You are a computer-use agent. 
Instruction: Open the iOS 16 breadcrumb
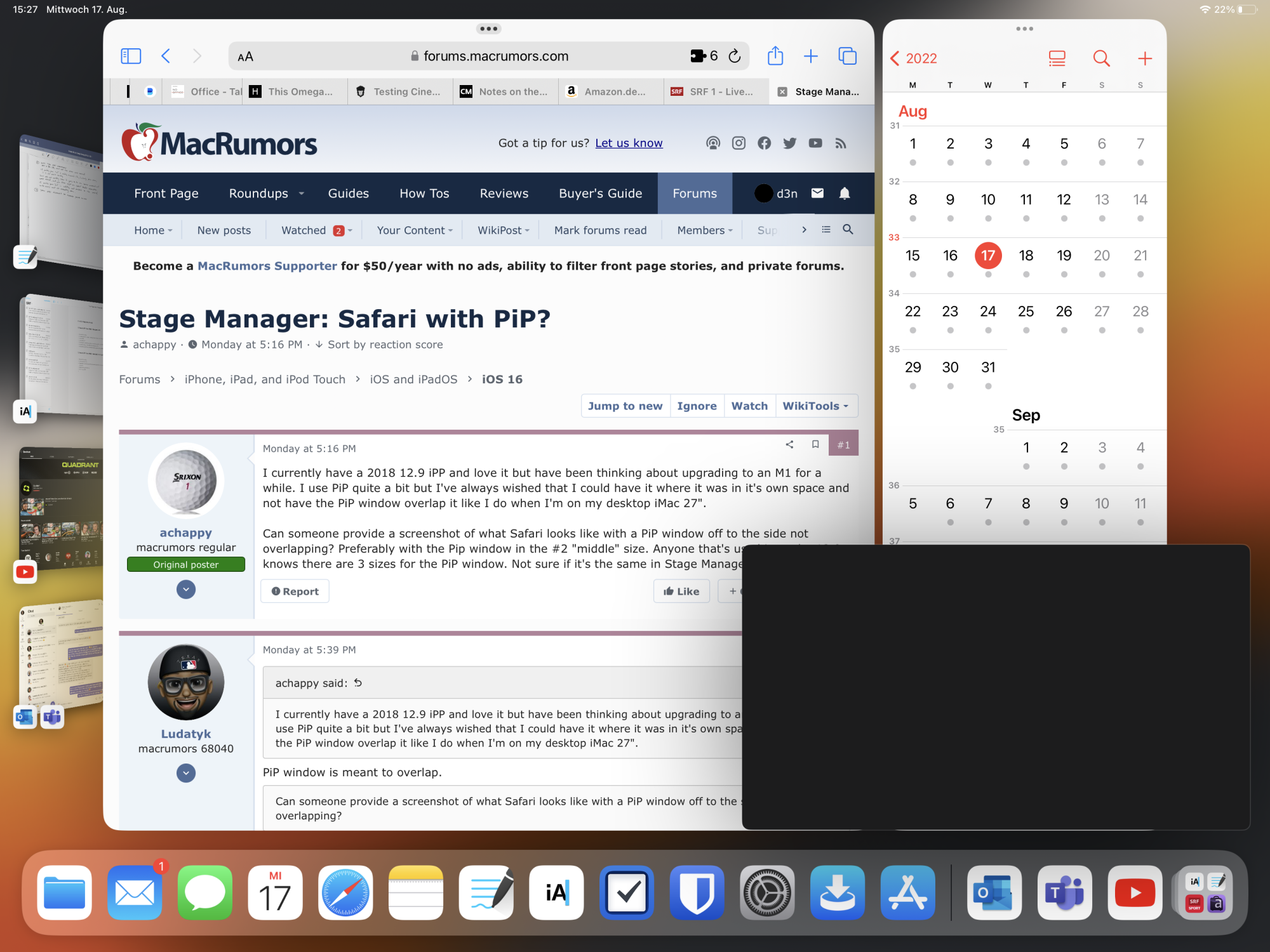point(502,380)
